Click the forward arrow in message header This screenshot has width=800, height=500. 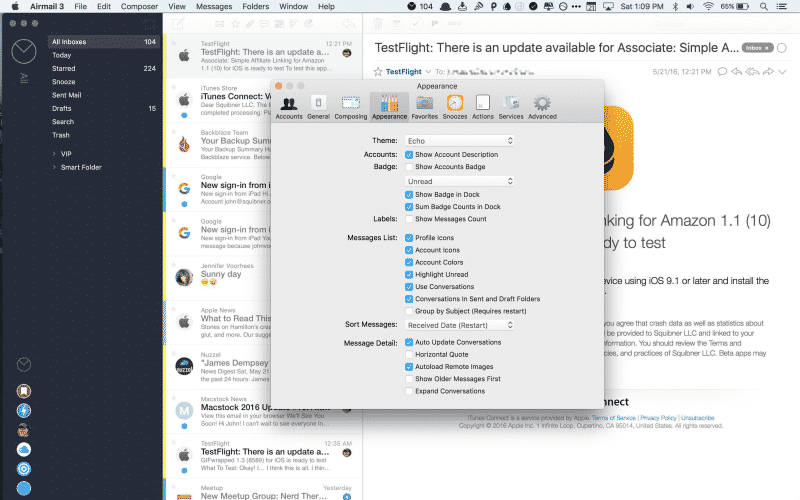click(768, 72)
